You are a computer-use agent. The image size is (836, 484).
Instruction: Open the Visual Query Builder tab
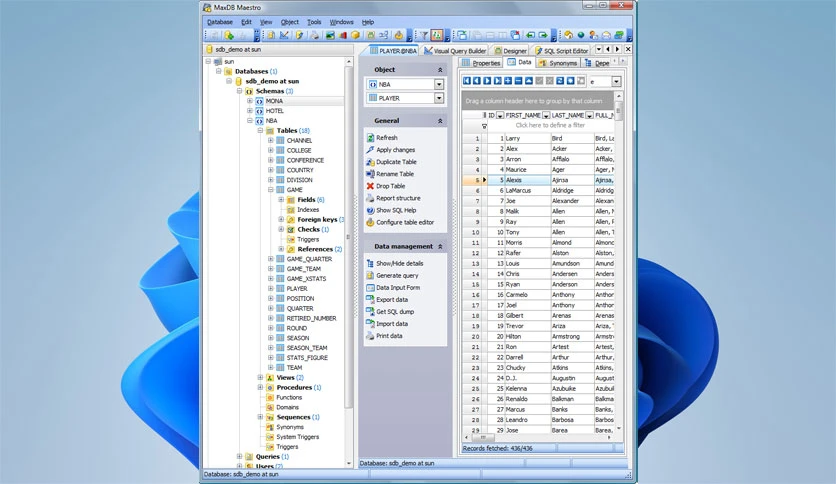click(455, 51)
